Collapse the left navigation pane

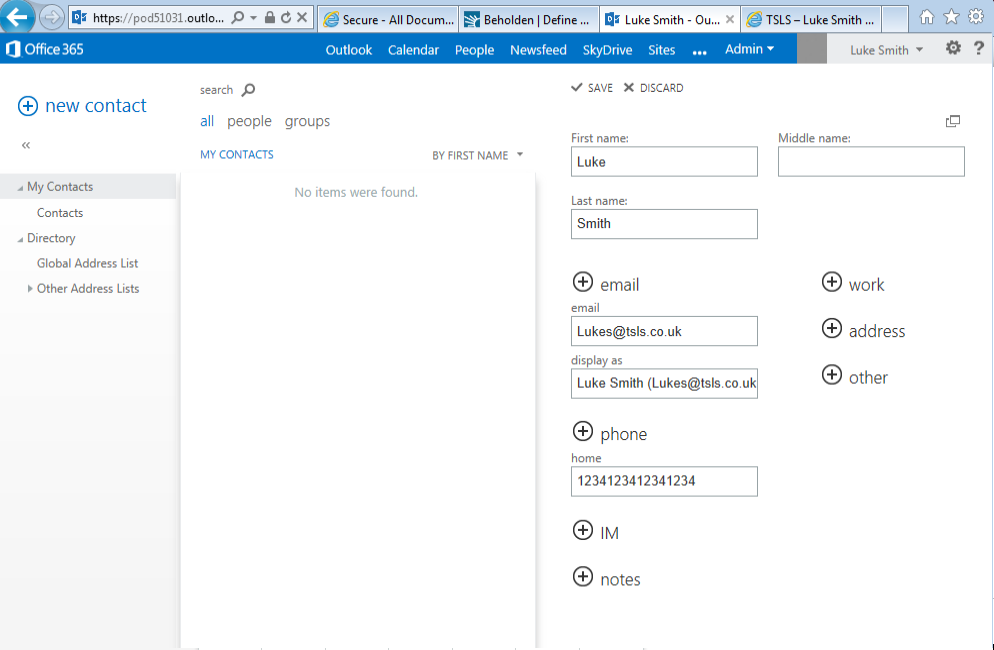pyautogui.click(x=26, y=146)
